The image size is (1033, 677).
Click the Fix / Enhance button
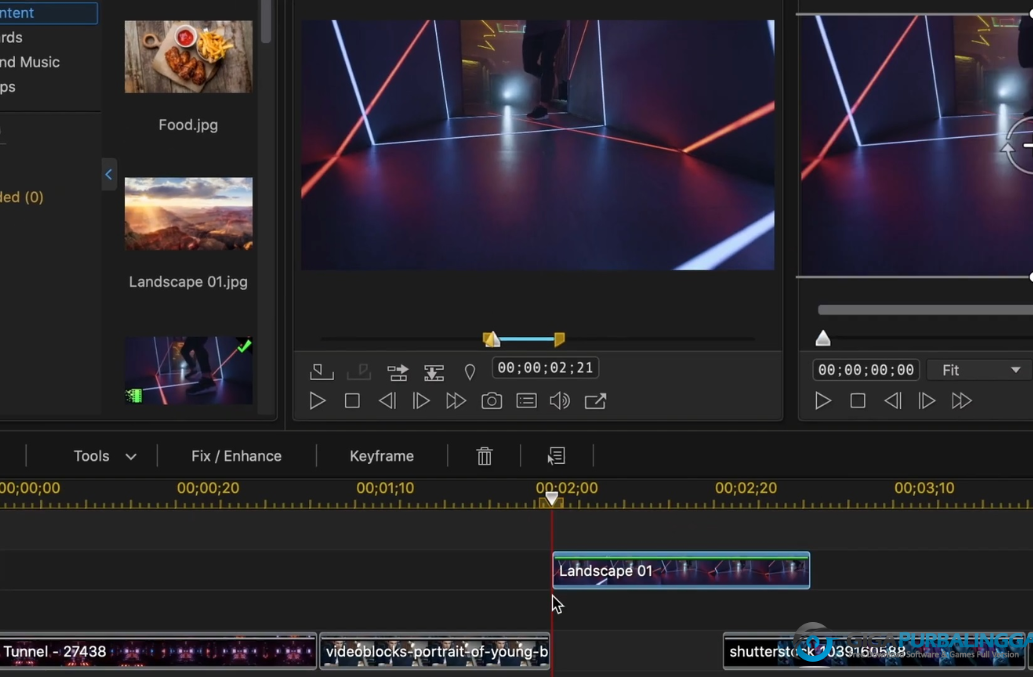pyautogui.click(x=237, y=456)
